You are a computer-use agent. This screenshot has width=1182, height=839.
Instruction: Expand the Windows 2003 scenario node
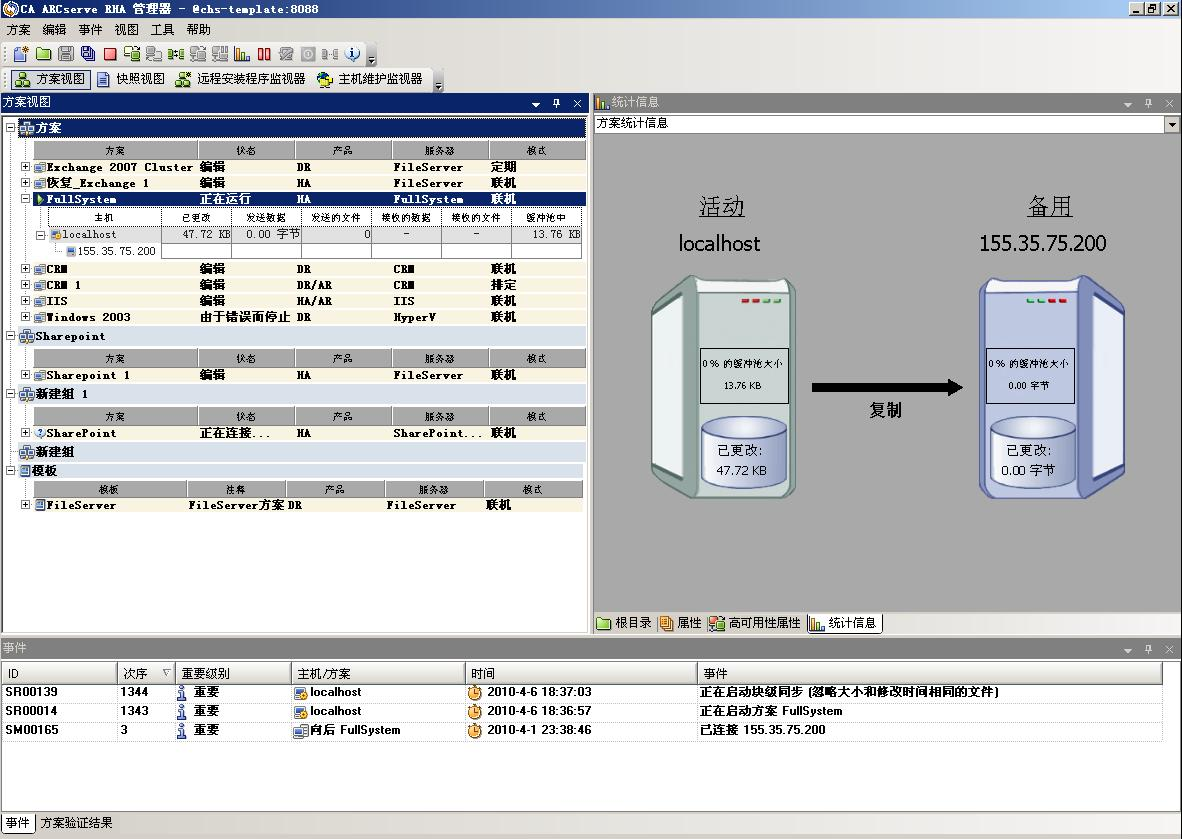pos(26,317)
